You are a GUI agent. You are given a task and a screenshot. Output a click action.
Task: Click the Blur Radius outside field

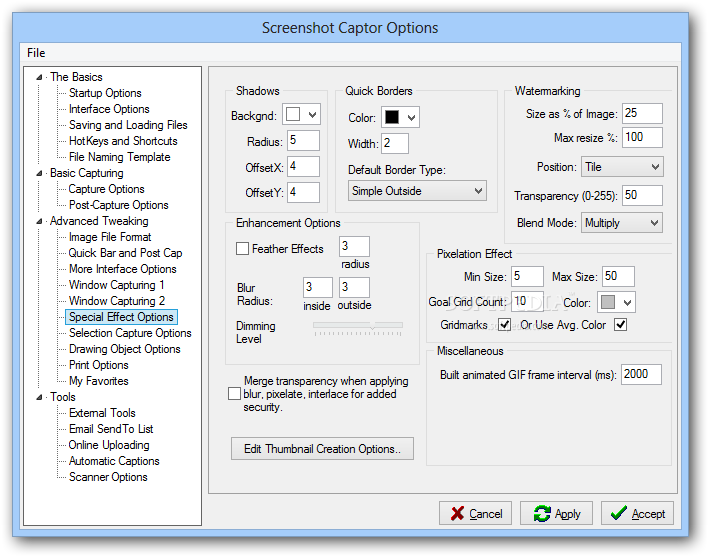point(354,288)
